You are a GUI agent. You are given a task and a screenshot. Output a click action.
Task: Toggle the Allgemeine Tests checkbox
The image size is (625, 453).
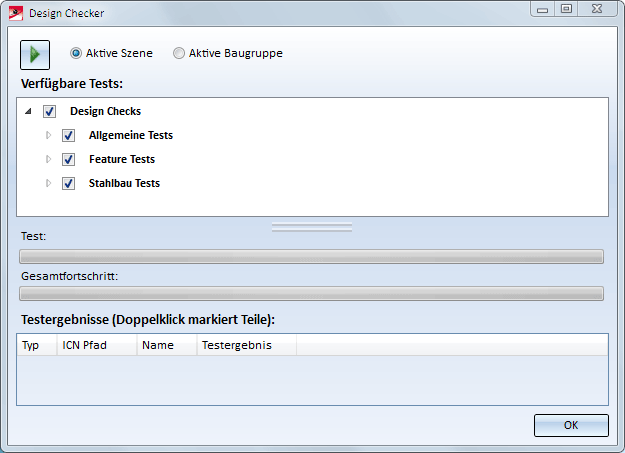(x=69, y=135)
